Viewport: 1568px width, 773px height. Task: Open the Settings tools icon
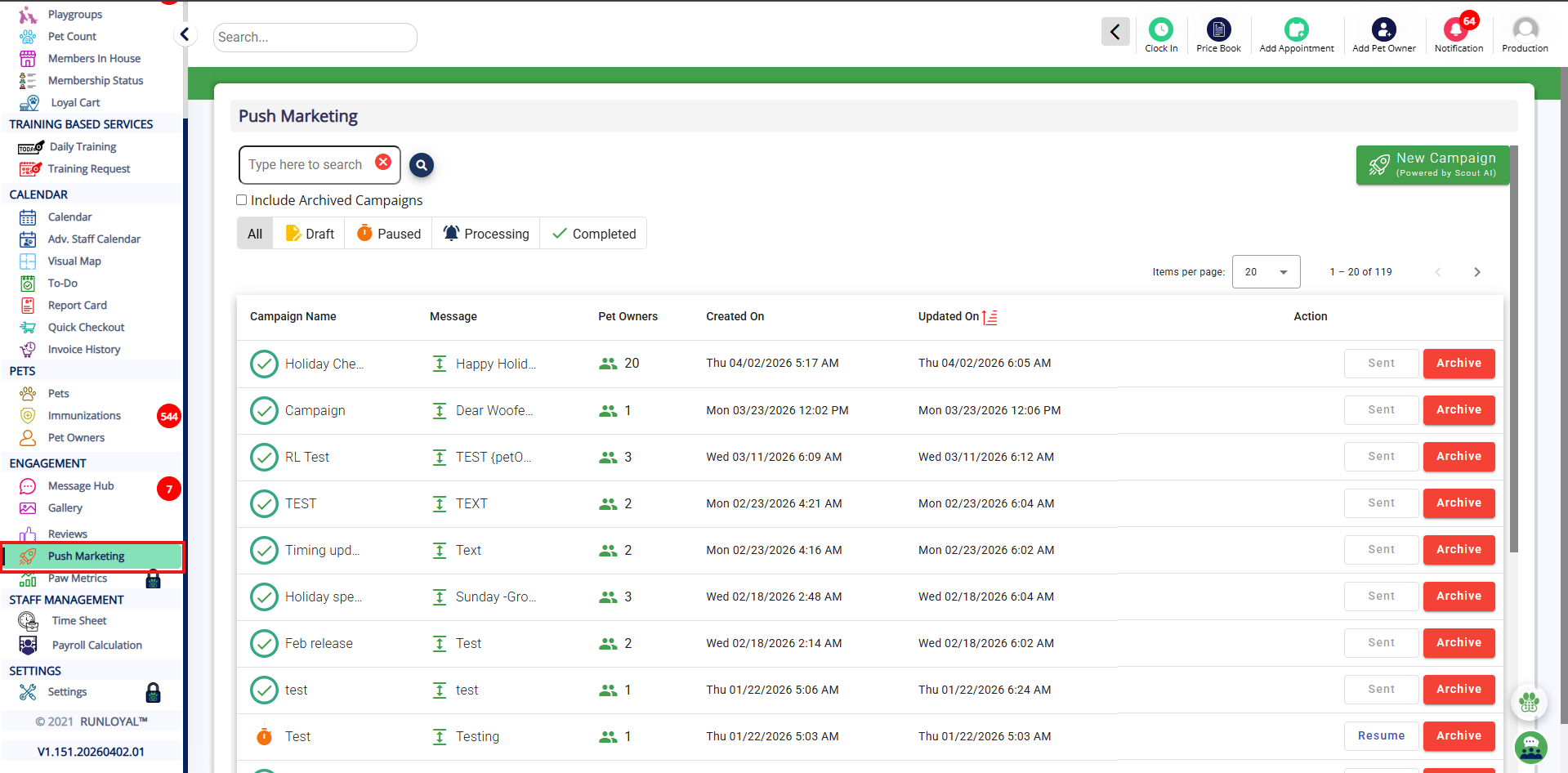28,692
